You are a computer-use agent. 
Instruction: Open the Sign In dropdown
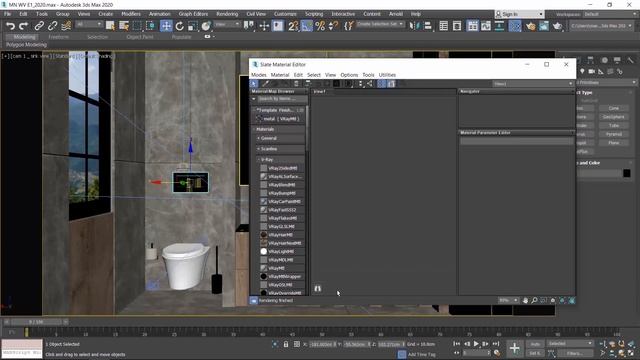(519, 14)
